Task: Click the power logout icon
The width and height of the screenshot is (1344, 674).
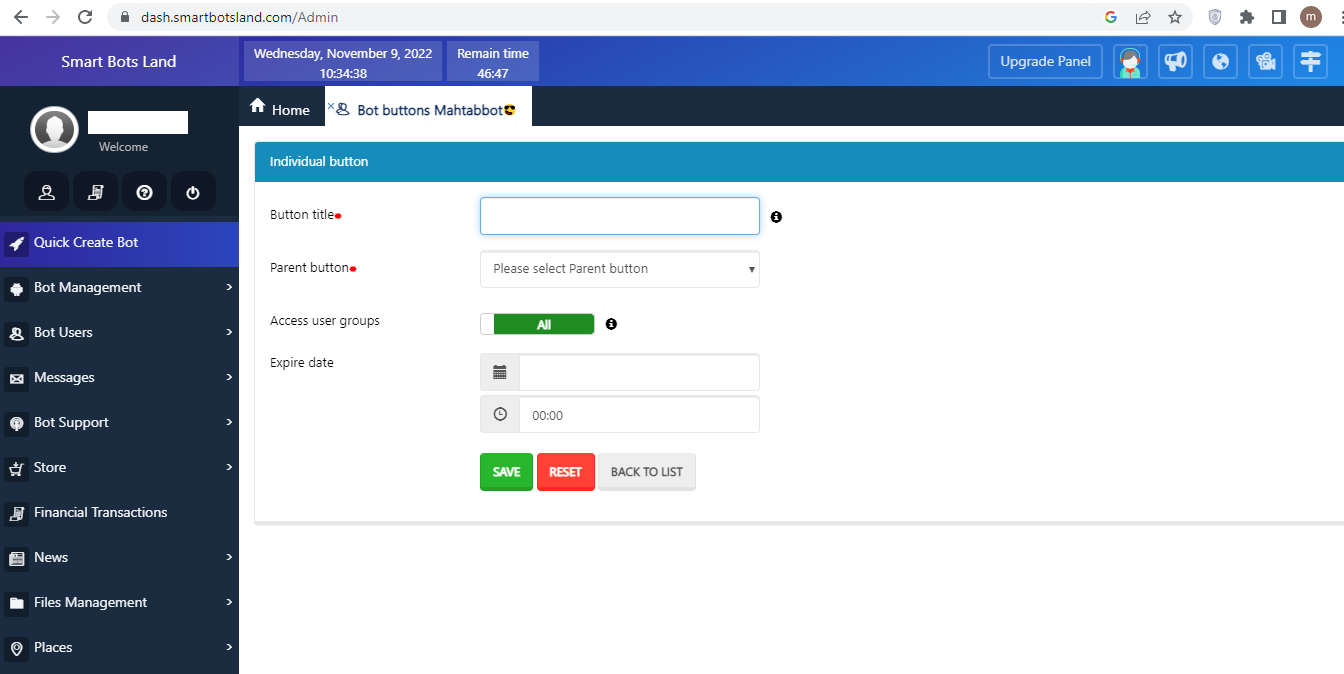Action: point(193,193)
